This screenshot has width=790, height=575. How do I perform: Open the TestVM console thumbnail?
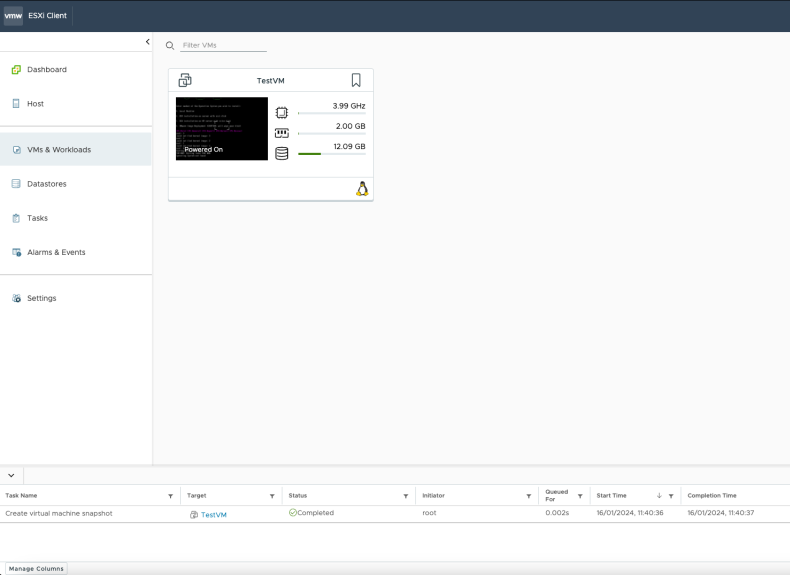pos(222,129)
